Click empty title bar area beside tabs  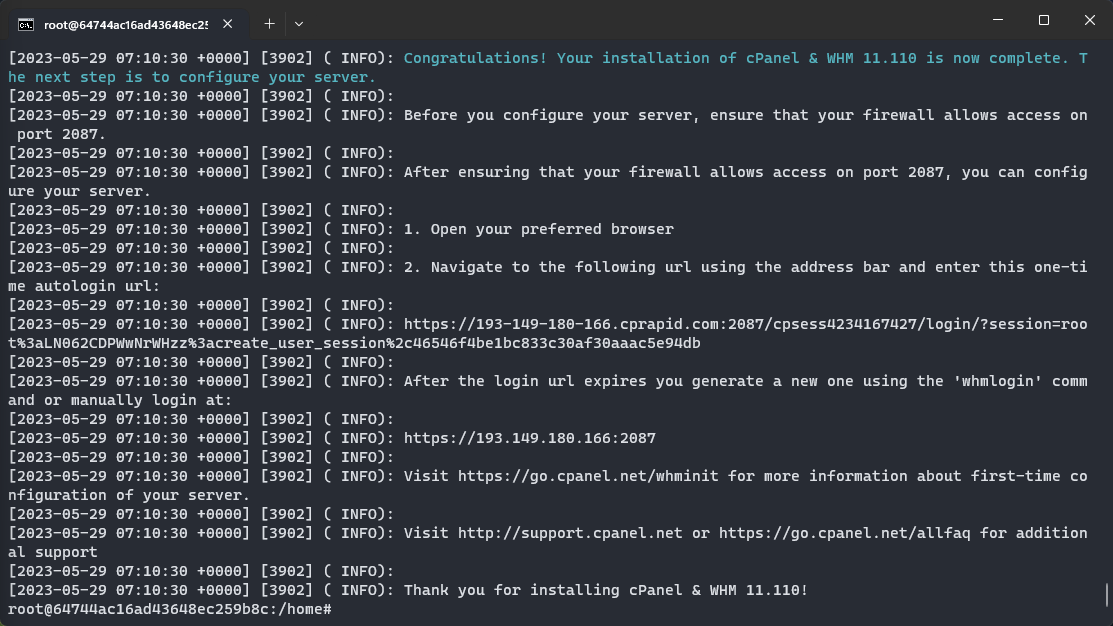639,21
